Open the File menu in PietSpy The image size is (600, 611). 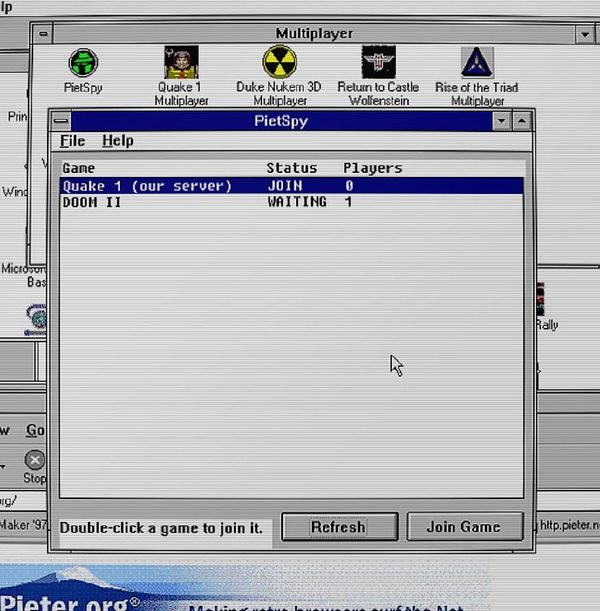73,141
